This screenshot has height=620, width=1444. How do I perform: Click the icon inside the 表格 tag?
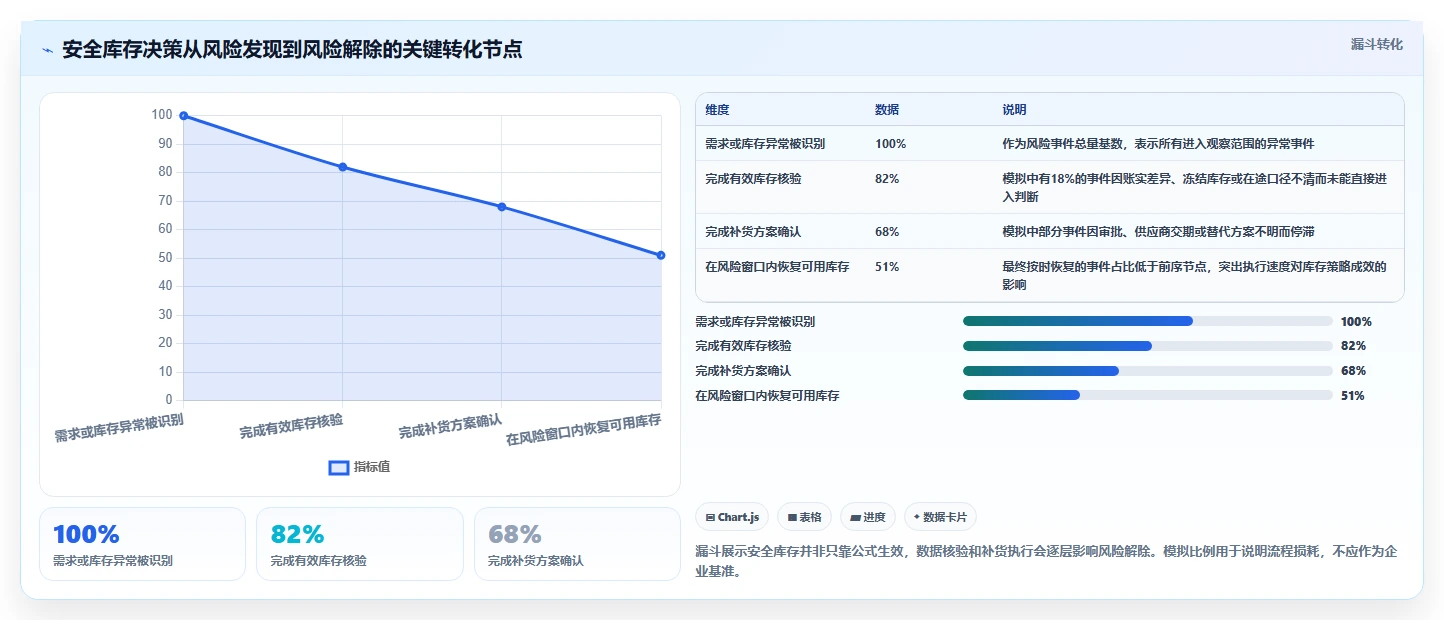pyautogui.click(x=792, y=518)
